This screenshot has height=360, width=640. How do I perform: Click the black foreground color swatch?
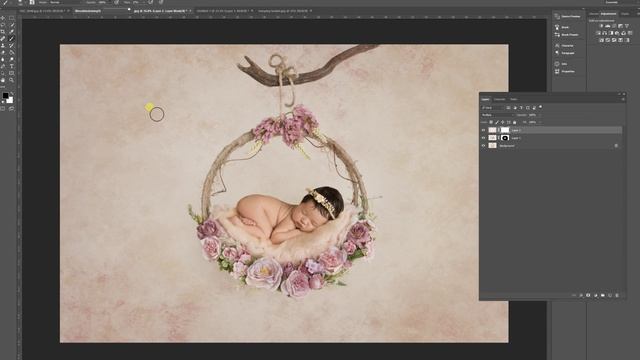coord(5,96)
